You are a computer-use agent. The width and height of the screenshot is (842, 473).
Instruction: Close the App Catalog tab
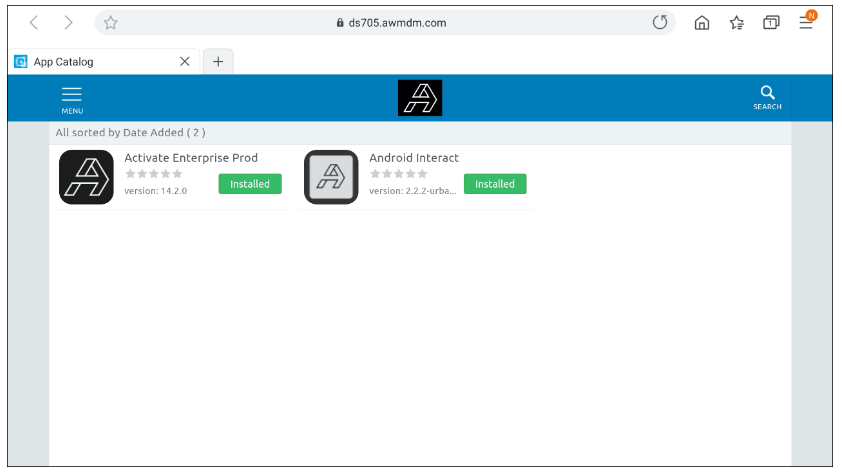tap(185, 62)
